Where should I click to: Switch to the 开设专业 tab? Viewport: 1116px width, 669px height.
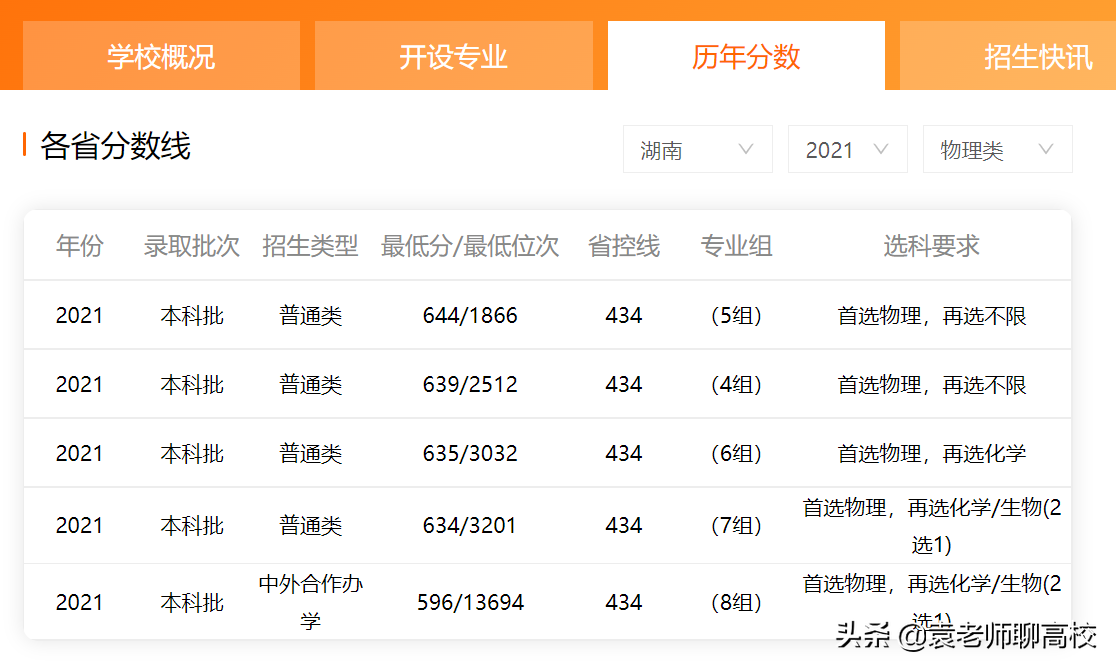tap(453, 56)
